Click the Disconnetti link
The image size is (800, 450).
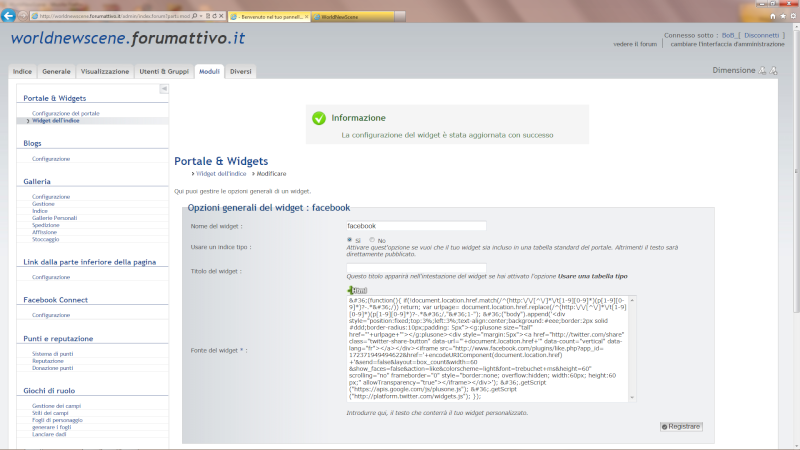tap(761, 35)
